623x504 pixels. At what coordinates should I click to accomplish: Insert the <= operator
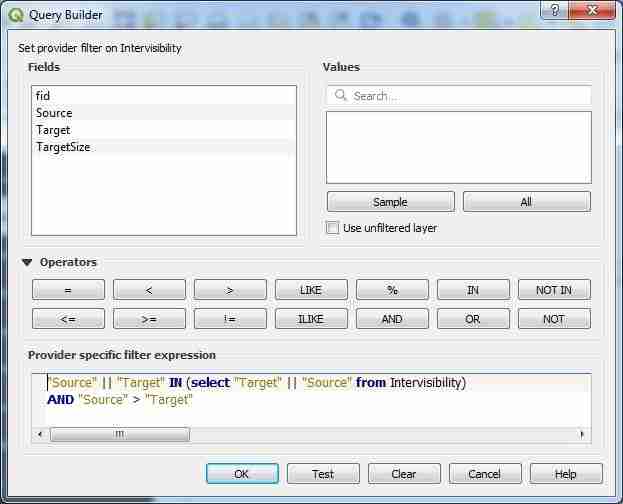[x=68, y=319]
